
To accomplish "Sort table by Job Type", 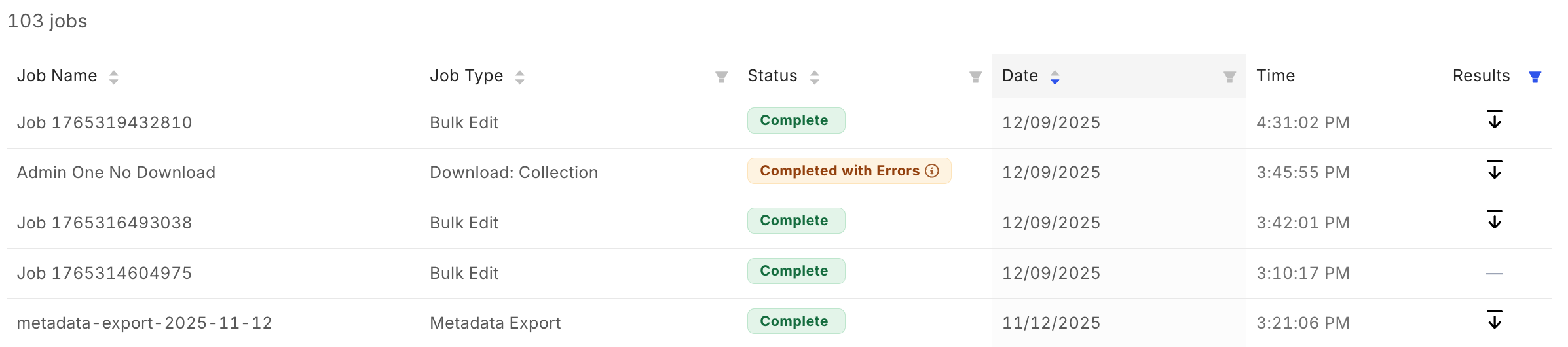I will point(520,77).
